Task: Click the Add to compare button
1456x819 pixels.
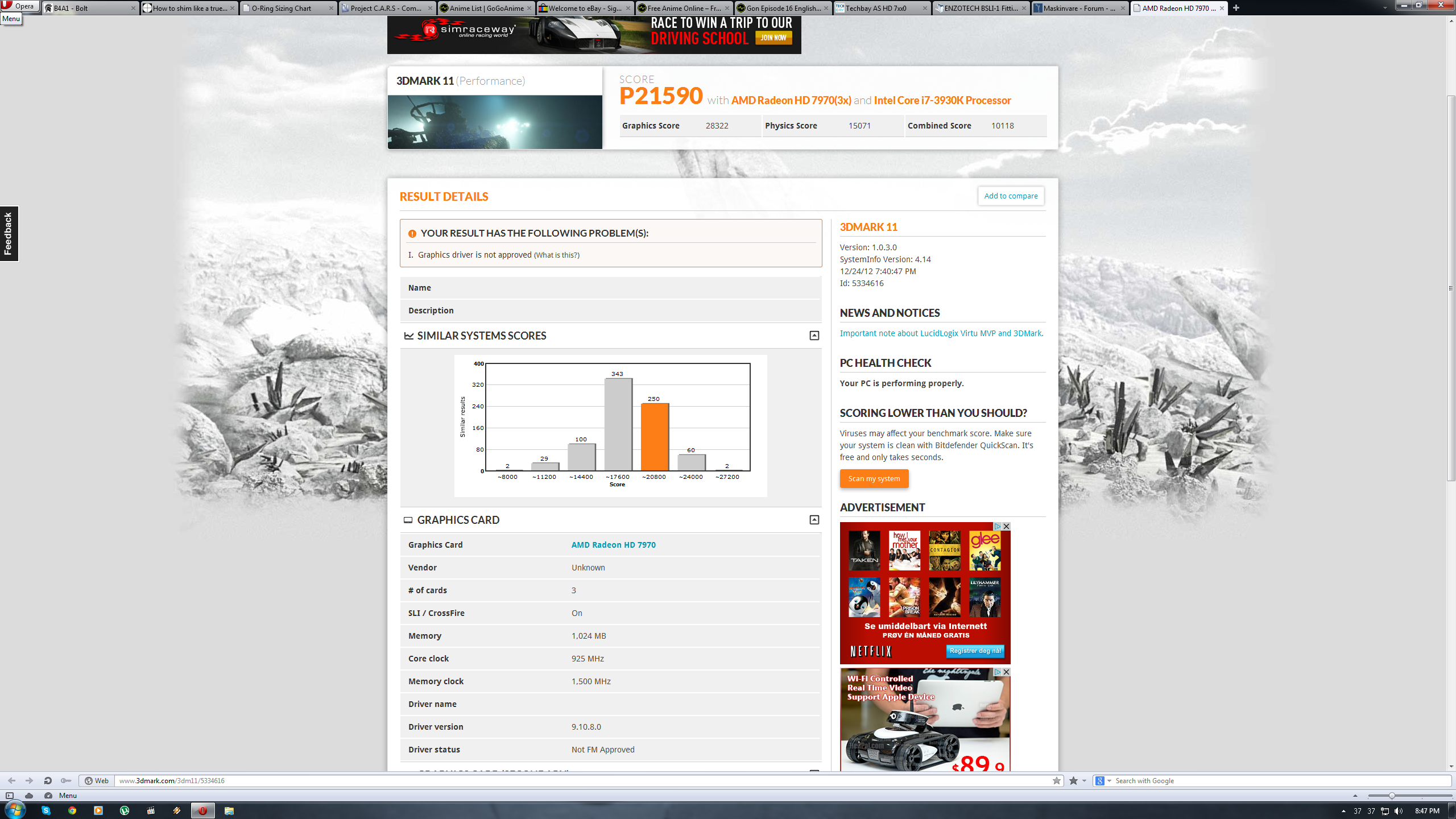Action: 1011,196
